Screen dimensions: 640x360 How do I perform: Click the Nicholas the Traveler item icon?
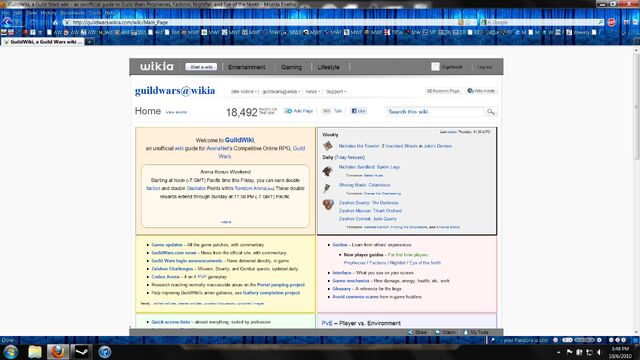click(328, 146)
